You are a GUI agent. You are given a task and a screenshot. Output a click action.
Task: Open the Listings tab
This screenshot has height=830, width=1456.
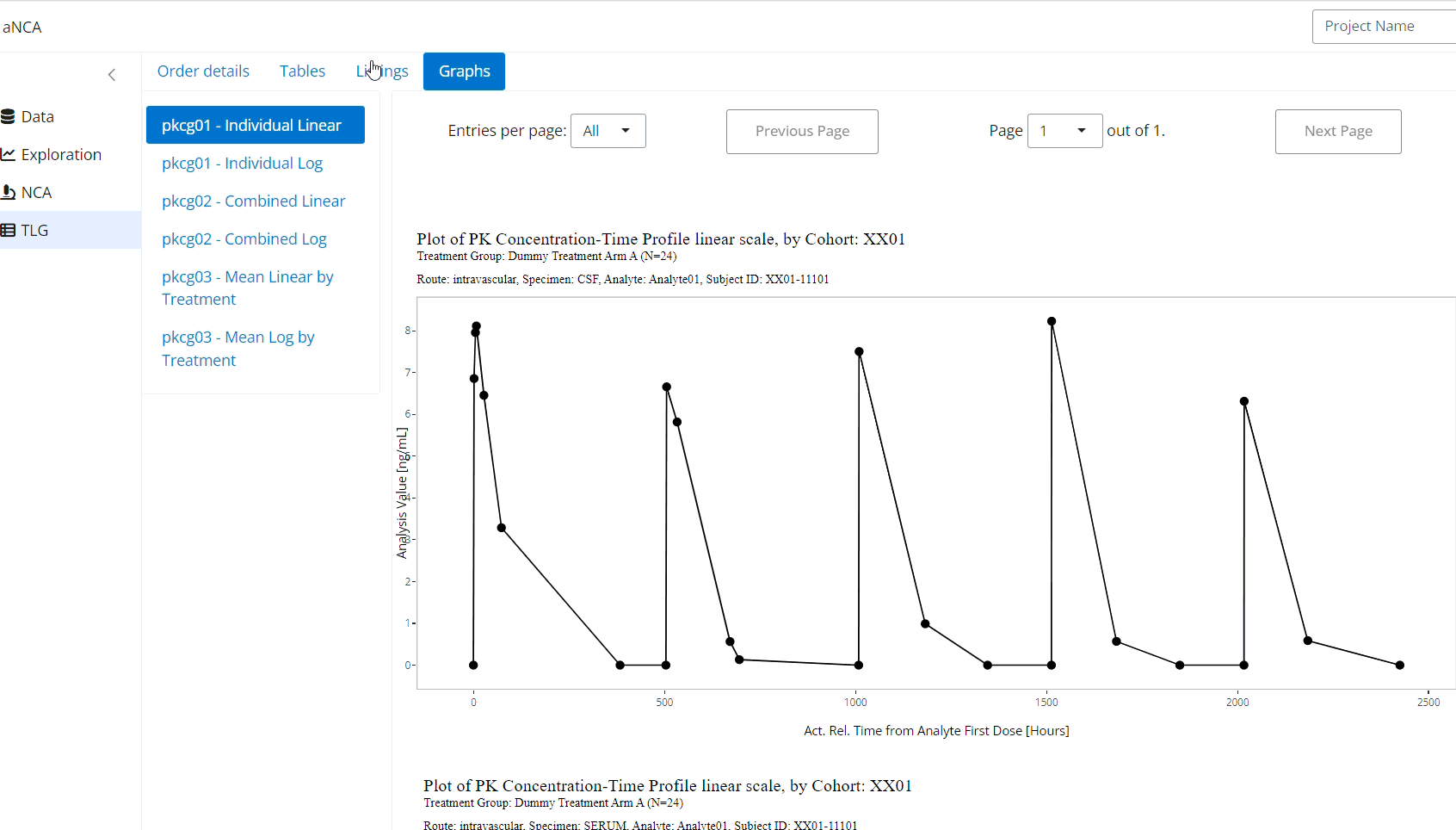click(x=382, y=71)
